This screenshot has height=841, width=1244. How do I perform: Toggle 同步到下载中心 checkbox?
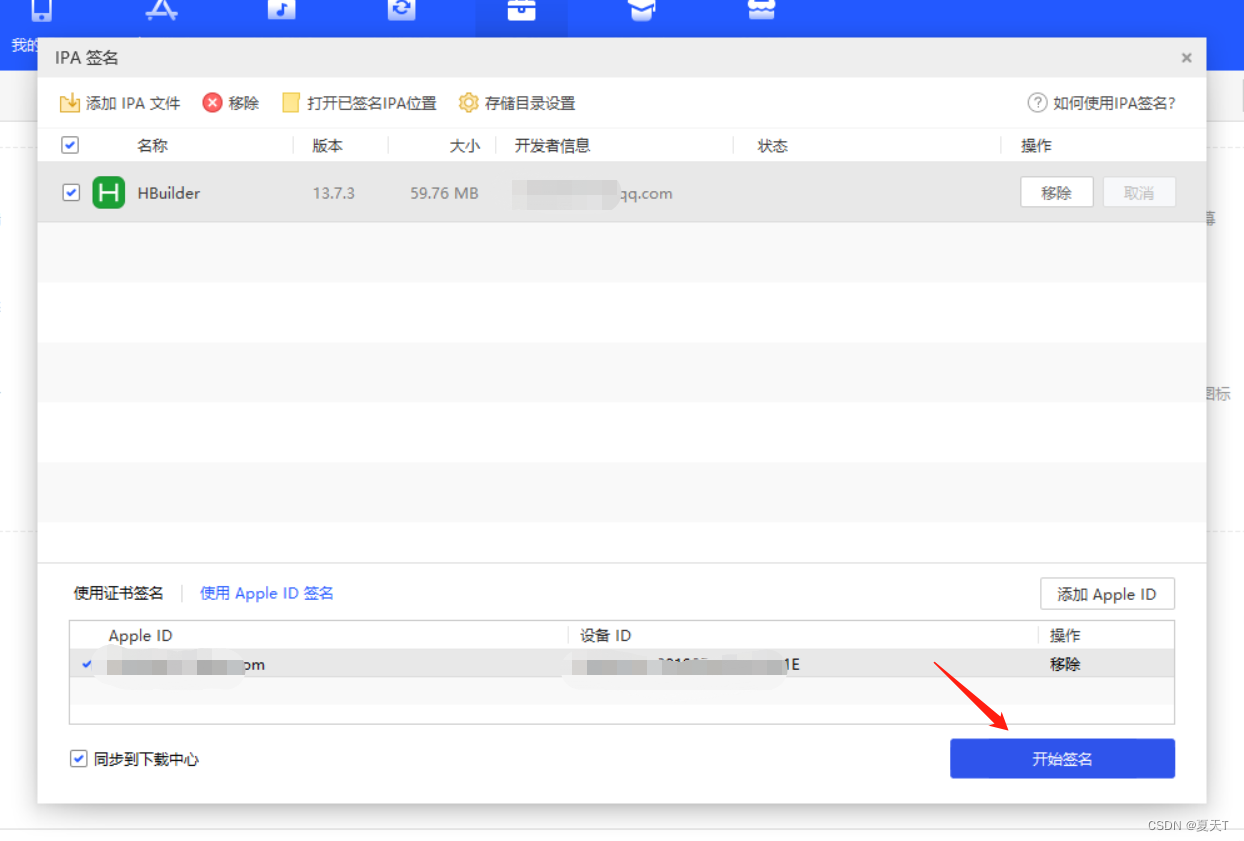(x=79, y=759)
